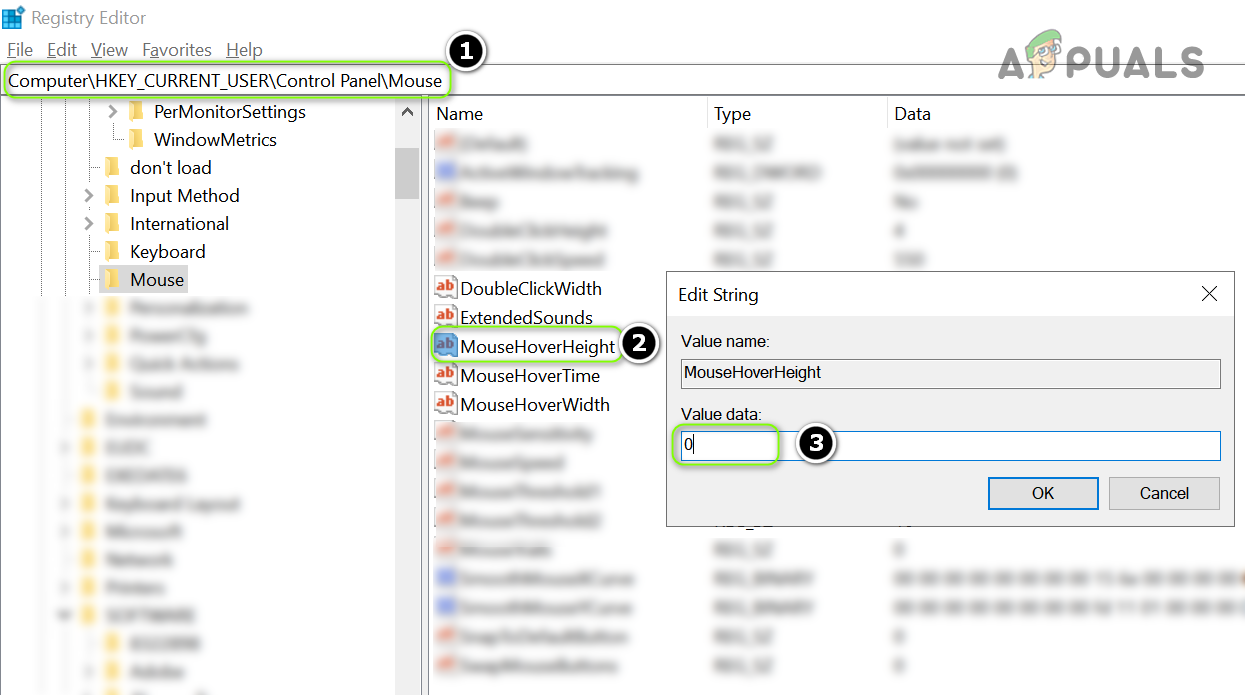Expand the Input Method key

pyautogui.click(x=89, y=196)
